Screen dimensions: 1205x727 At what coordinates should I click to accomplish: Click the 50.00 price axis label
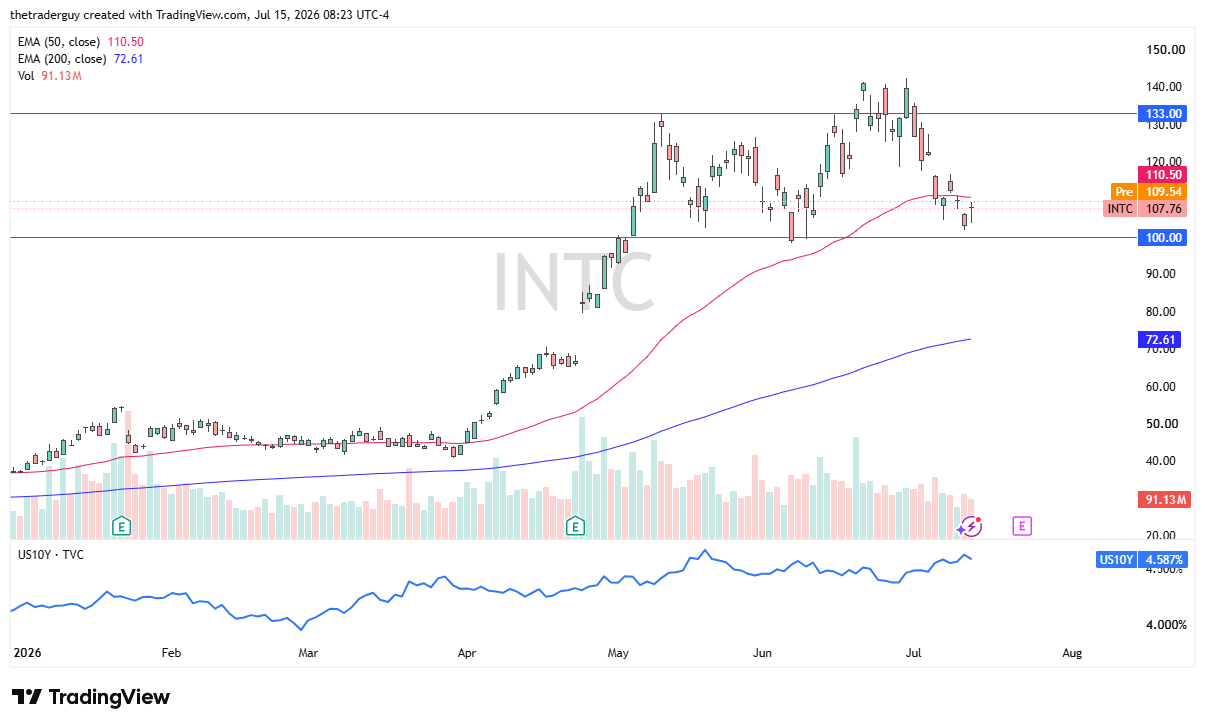click(1164, 424)
